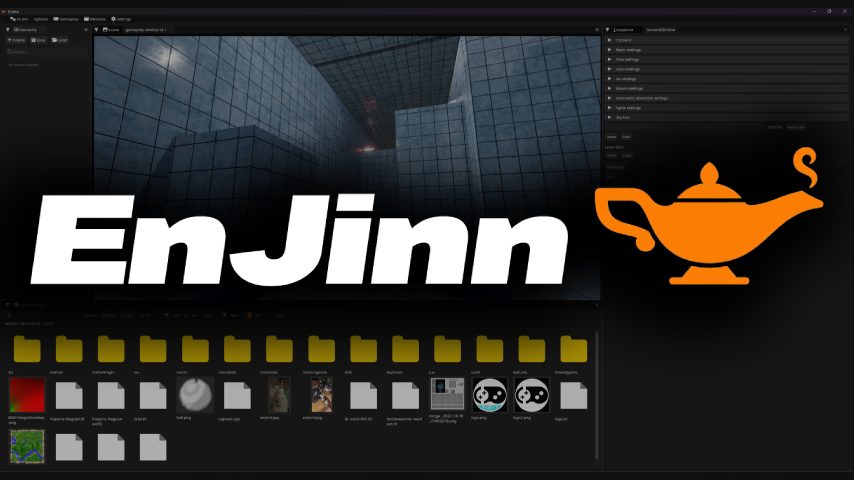This screenshot has width=854, height=480.
Task: Open the hollowknight folder
Action: 111,349
